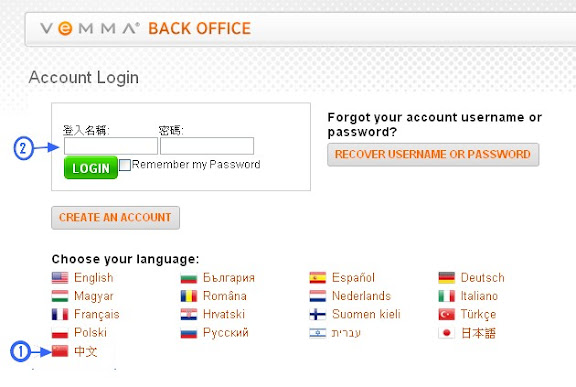Select the Polski language link
The height and width of the screenshot is (387, 576).
90,333
